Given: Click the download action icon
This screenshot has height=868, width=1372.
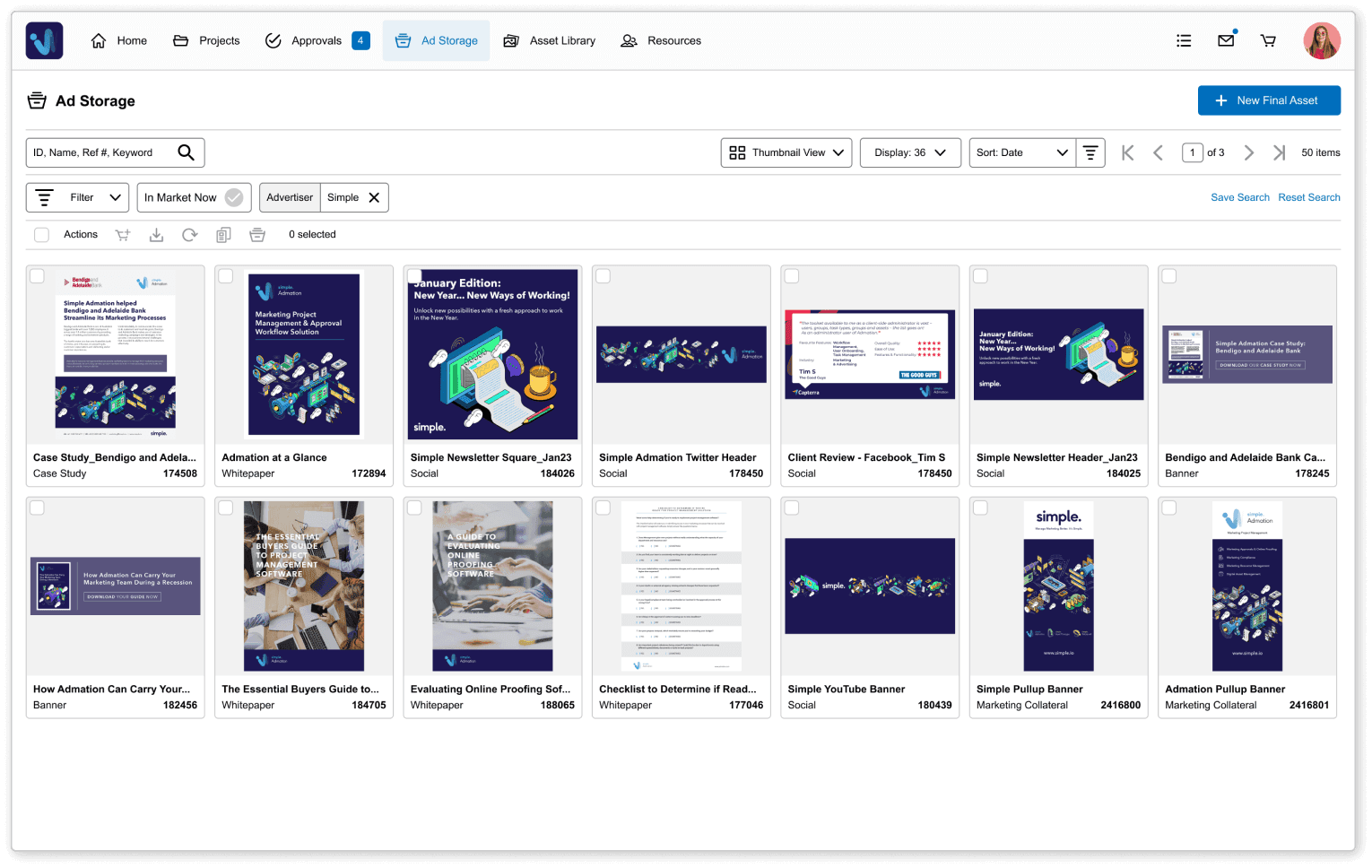Looking at the screenshot, I should point(156,235).
